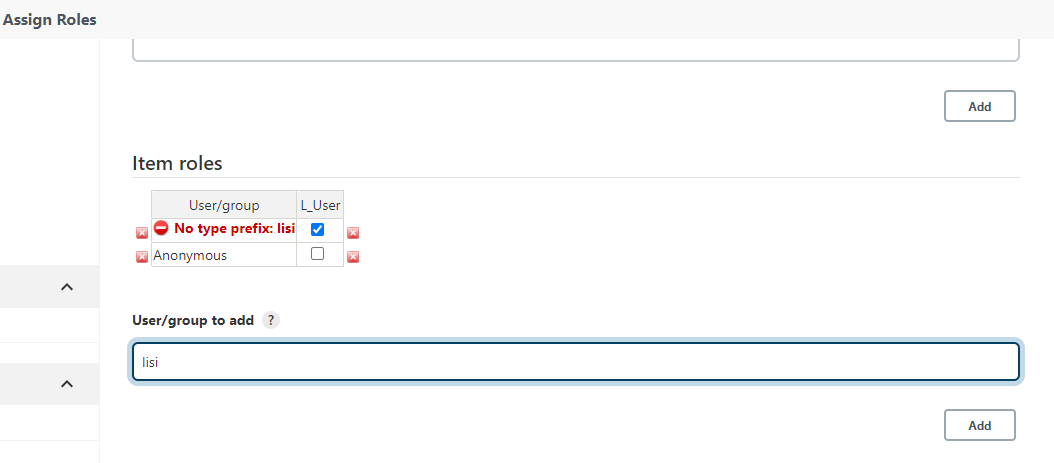Collapse the upper sidebar section chevron
The image size is (1054, 463).
coord(67,287)
